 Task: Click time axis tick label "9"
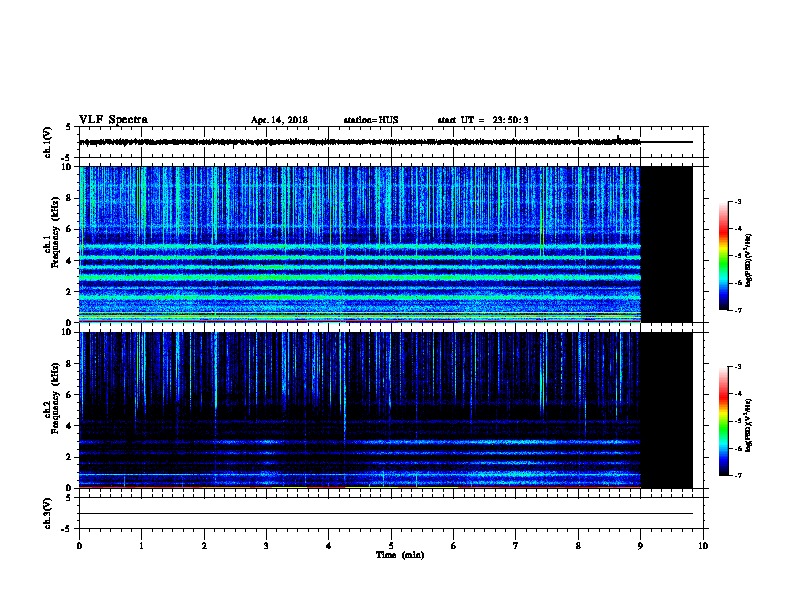click(640, 546)
